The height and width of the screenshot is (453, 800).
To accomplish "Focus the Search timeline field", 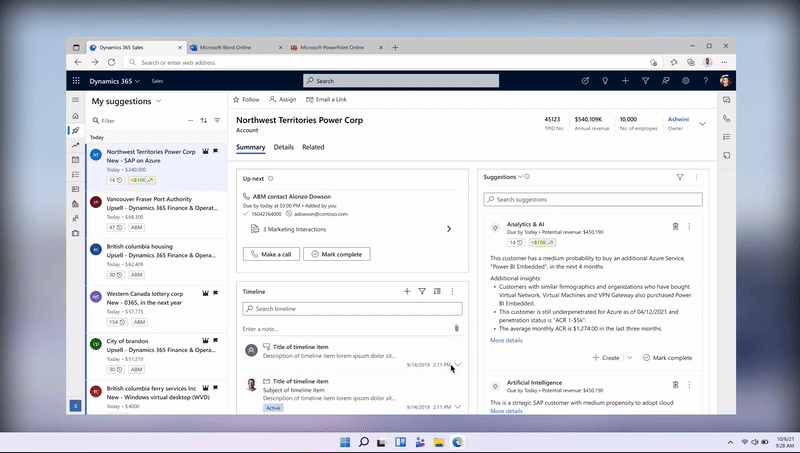I will (x=353, y=309).
